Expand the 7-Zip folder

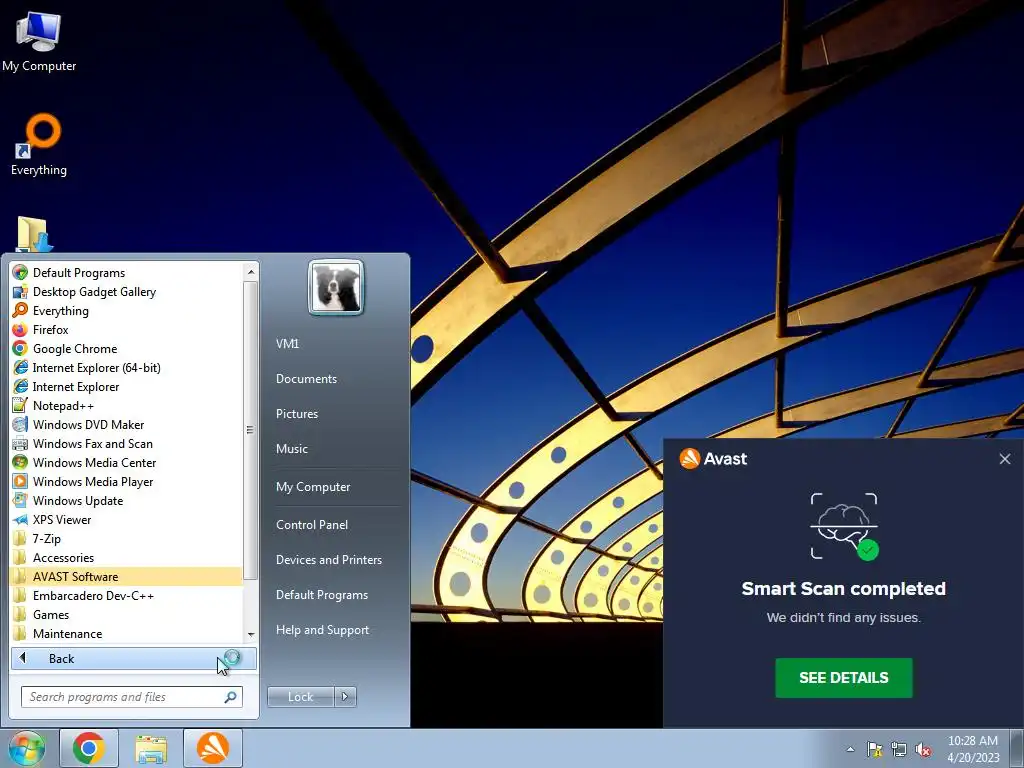(x=127, y=539)
